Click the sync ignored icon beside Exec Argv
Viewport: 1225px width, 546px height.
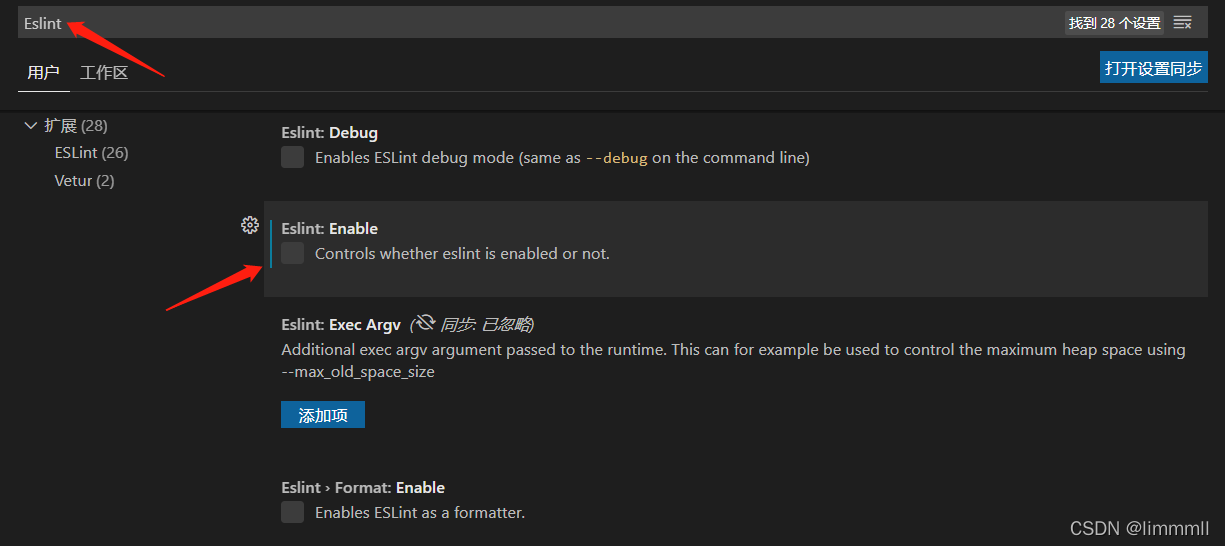pos(425,322)
